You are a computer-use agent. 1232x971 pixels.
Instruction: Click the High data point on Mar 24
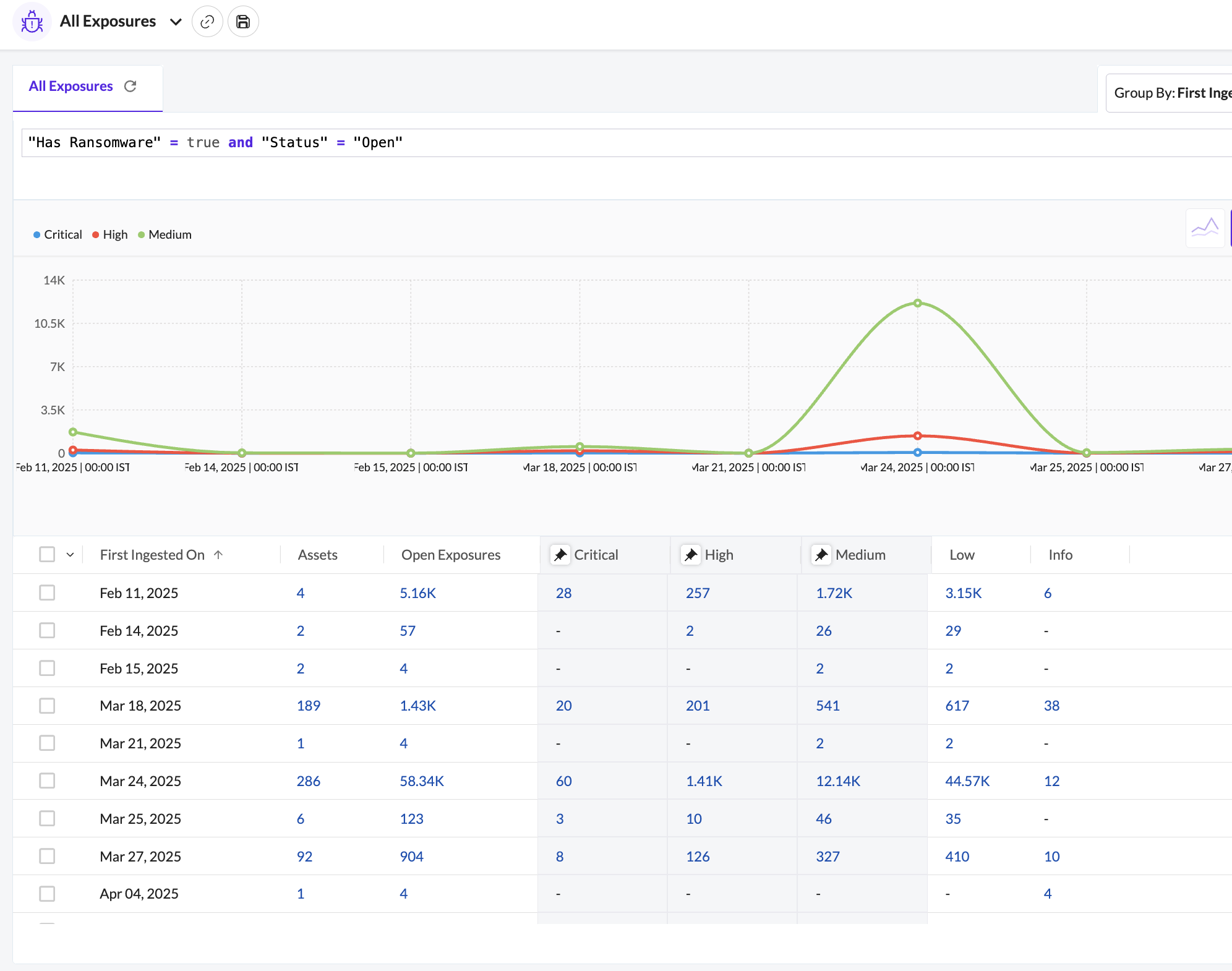(918, 436)
